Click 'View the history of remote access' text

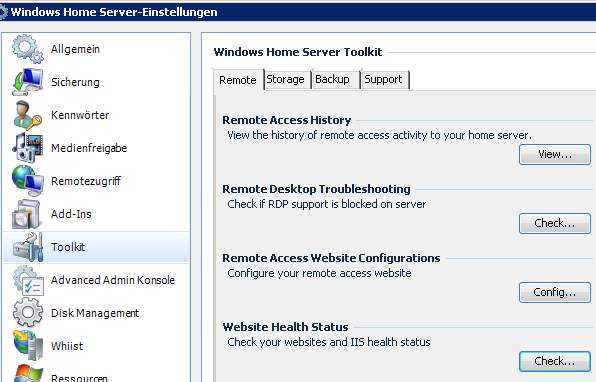click(379, 135)
